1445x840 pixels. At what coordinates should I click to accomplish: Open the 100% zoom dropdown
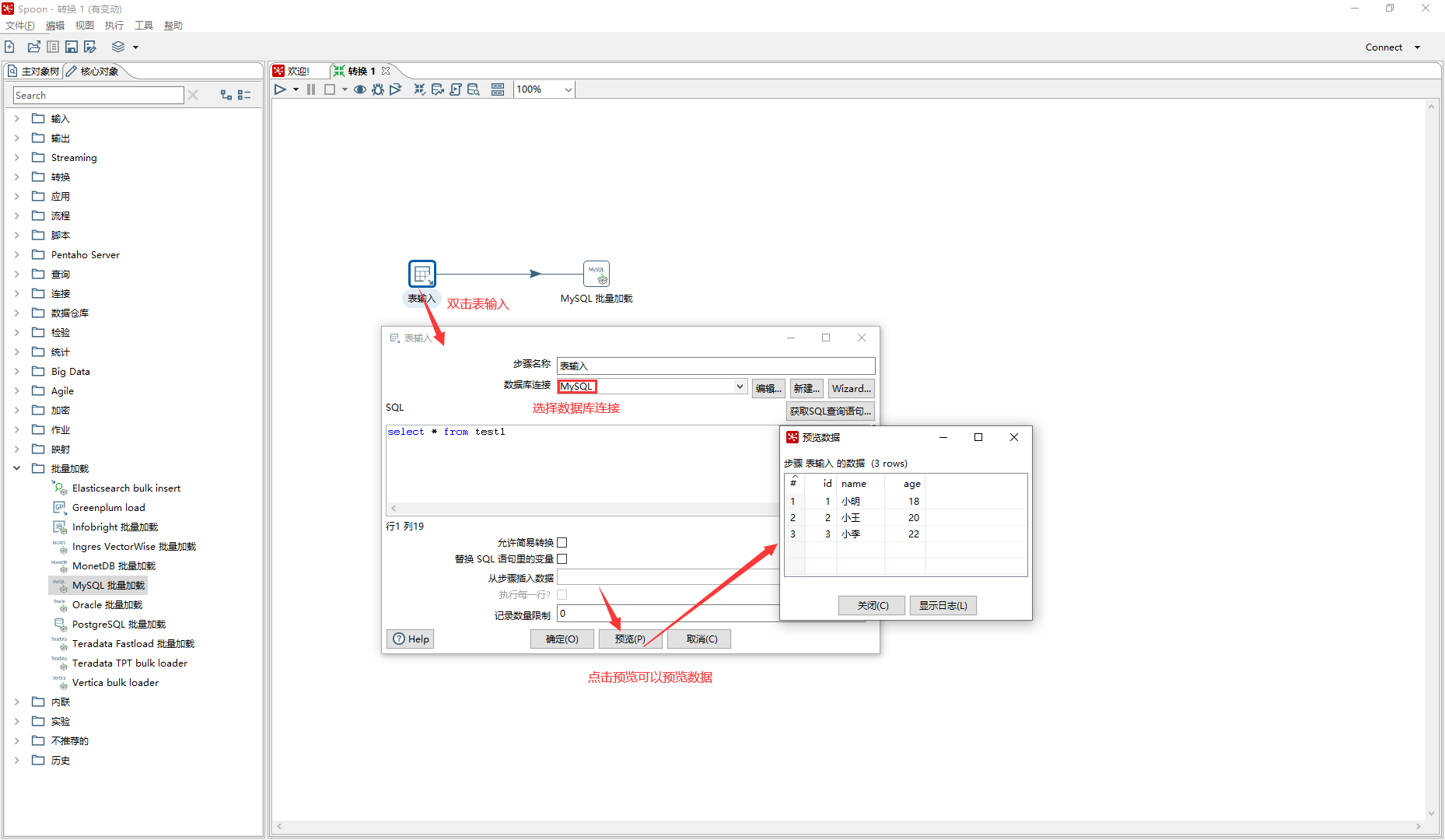tap(568, 89)
